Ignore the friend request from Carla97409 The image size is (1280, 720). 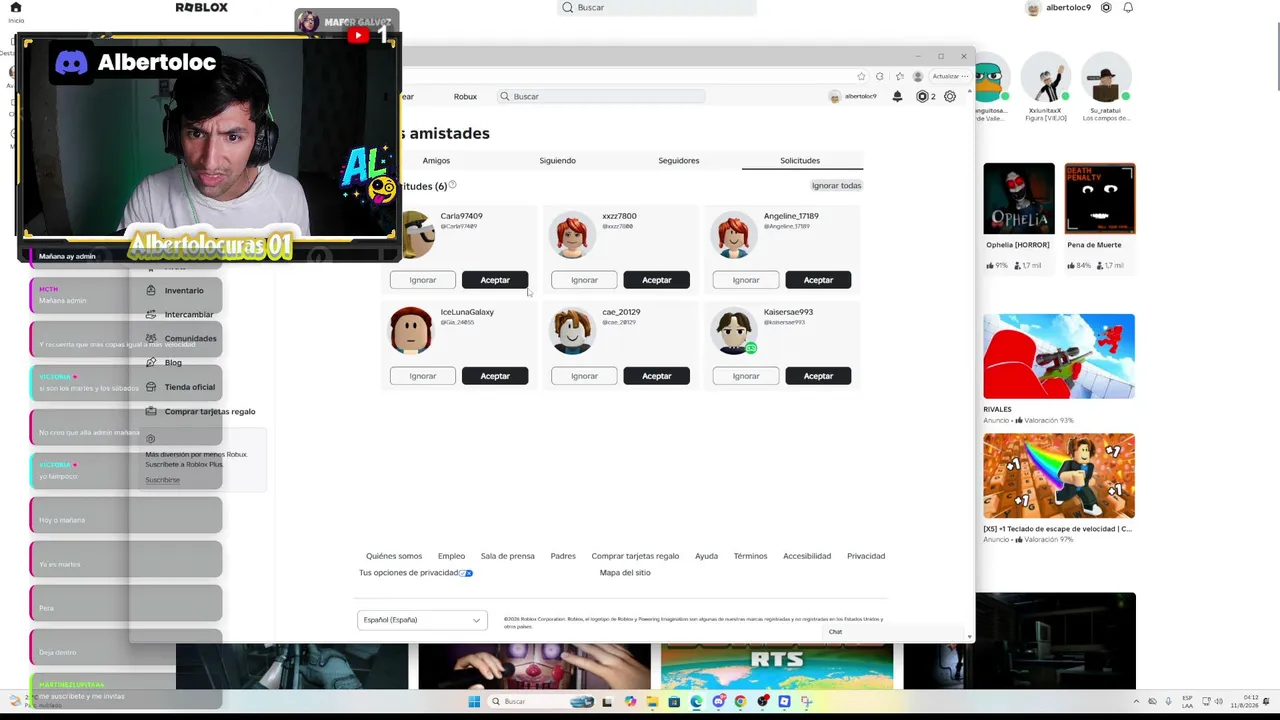[423, 280]
